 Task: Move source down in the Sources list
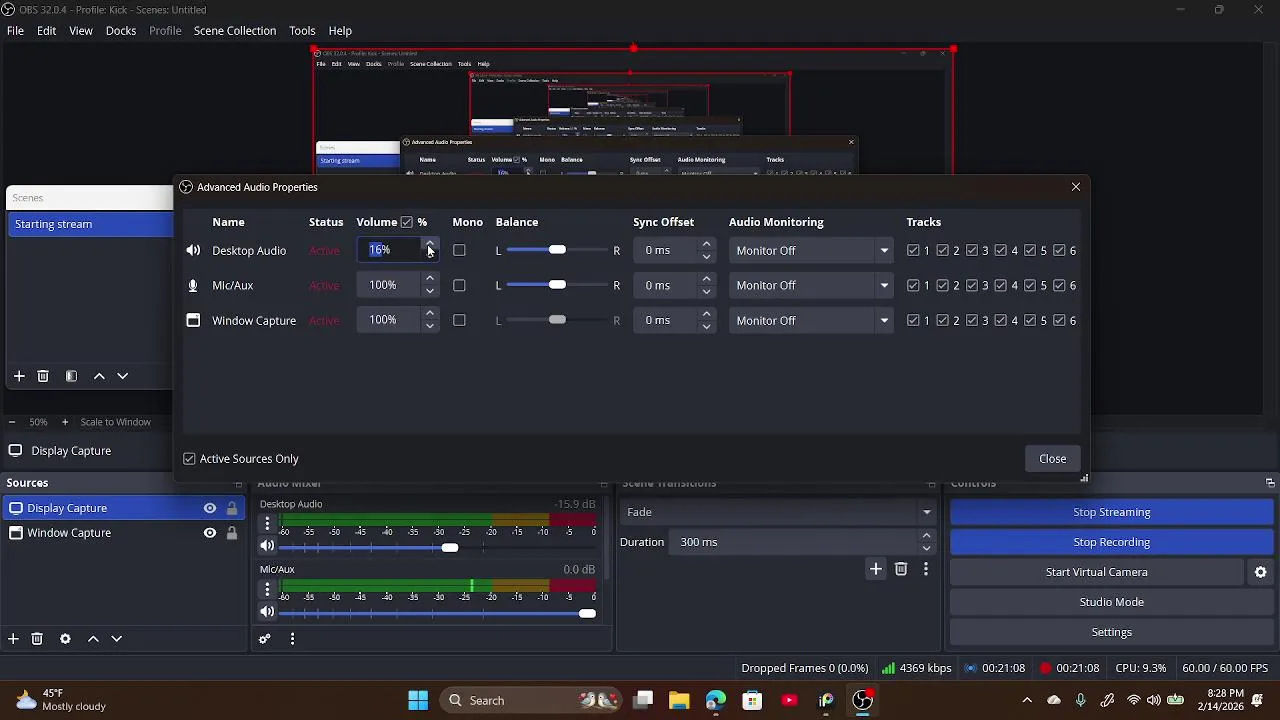117,639
